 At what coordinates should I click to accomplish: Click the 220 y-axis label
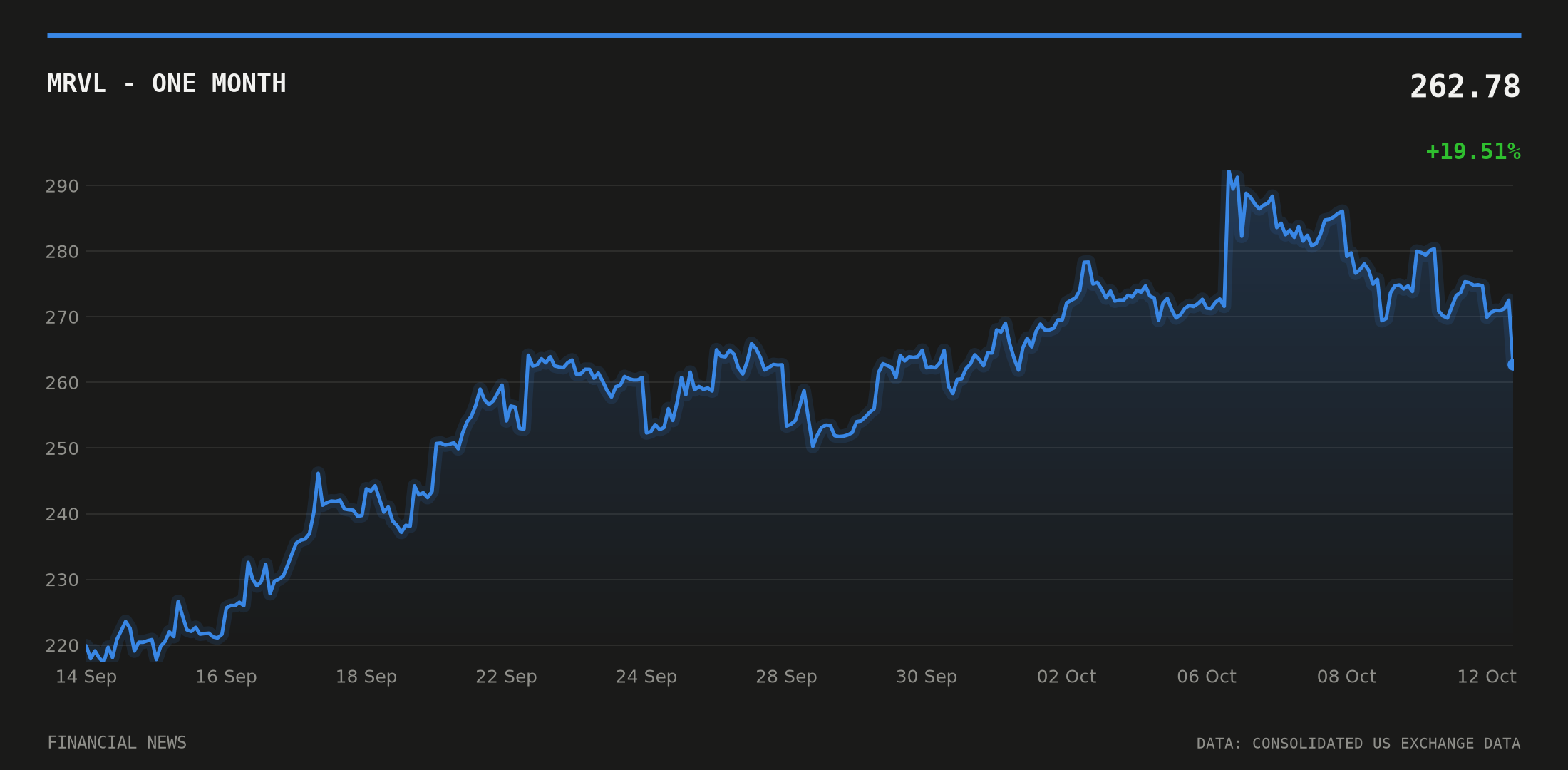tap(62, 645)
